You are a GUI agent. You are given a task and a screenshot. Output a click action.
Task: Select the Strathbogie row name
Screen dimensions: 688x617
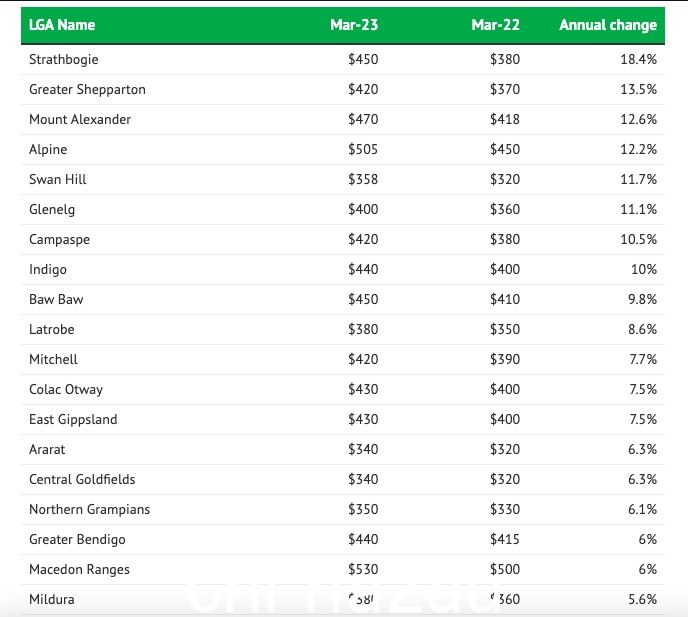64,59
